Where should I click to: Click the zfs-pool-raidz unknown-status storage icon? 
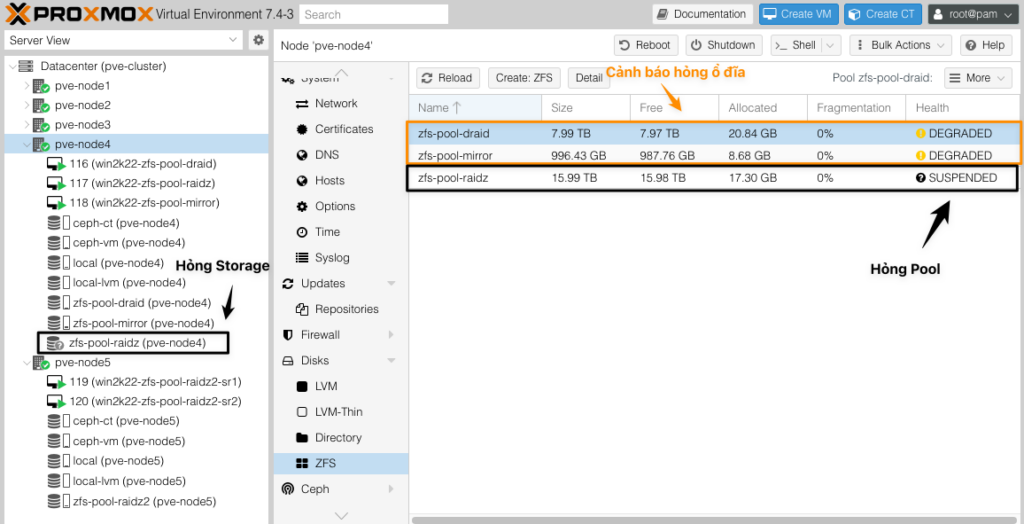pos(54,342)
